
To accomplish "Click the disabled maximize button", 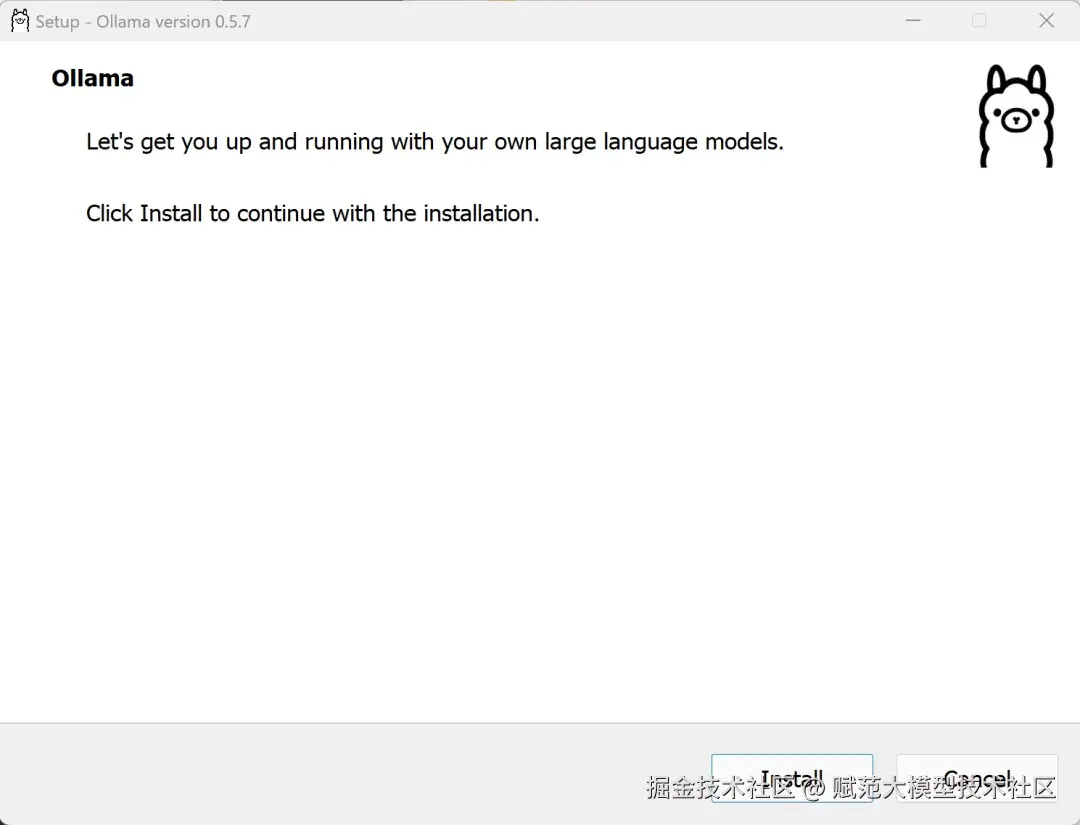I will [979, 21].
